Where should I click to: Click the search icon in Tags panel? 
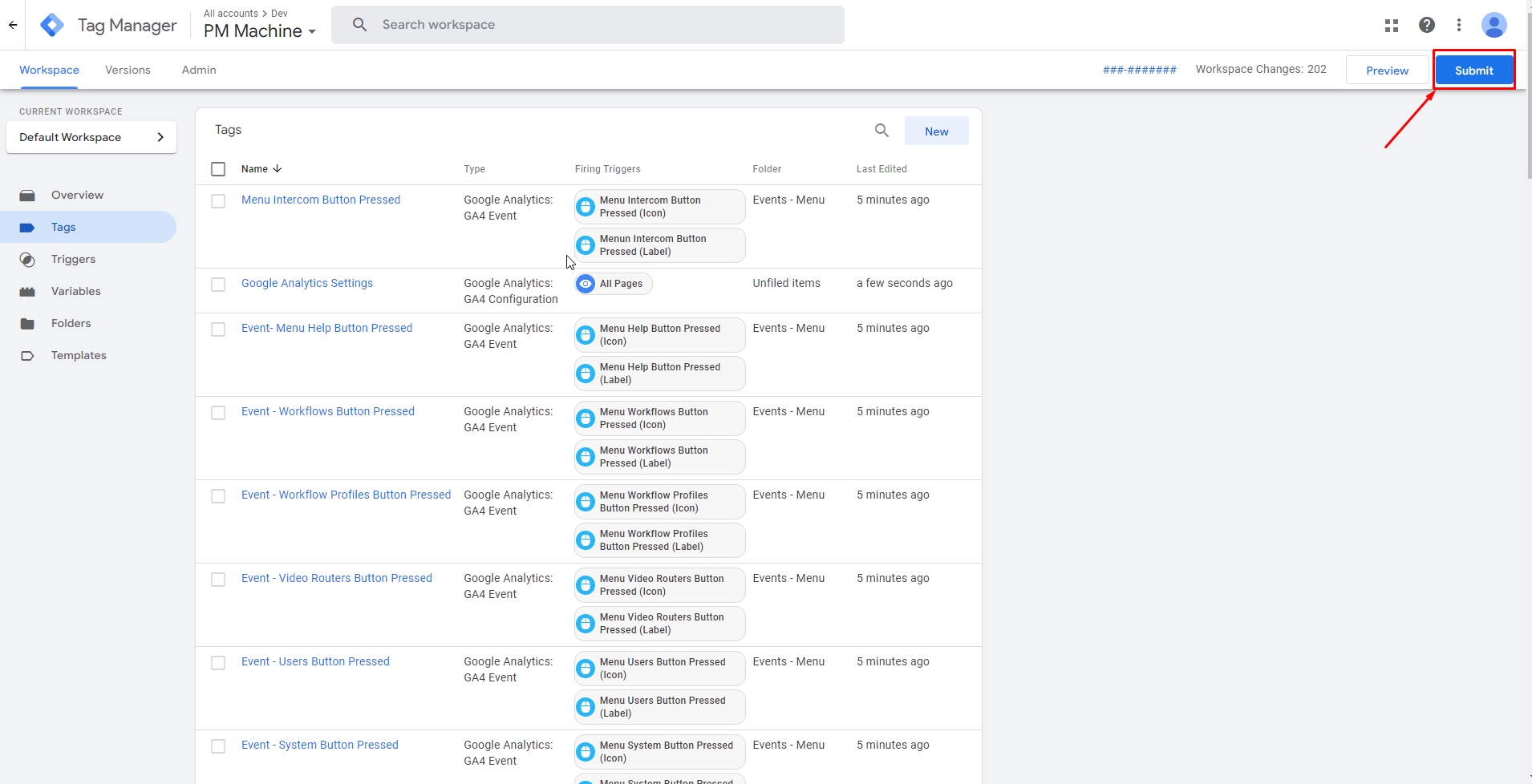coord(882,131)
